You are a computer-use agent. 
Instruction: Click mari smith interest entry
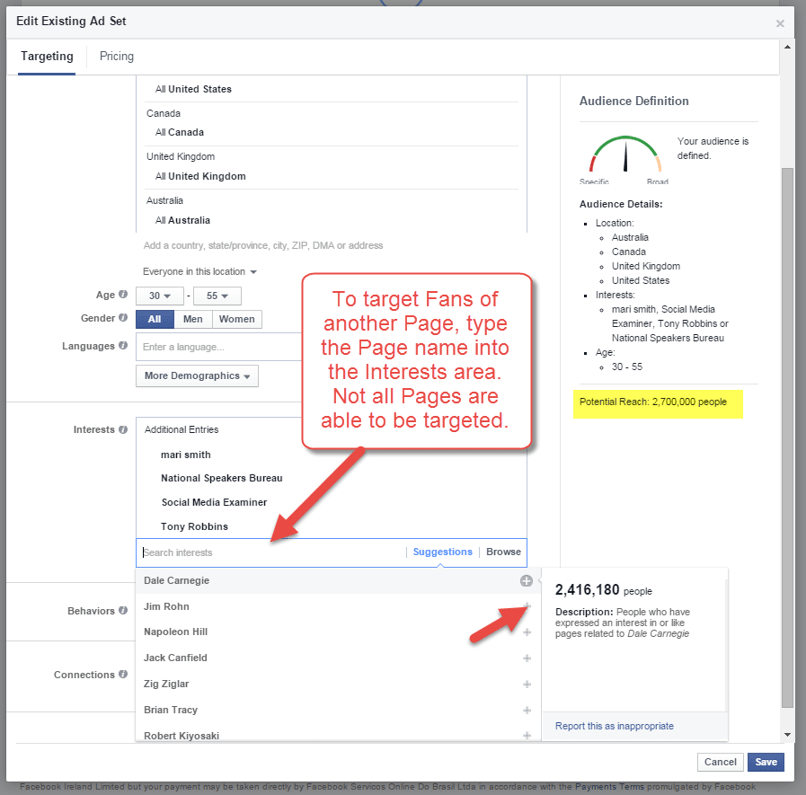[186, 455]
